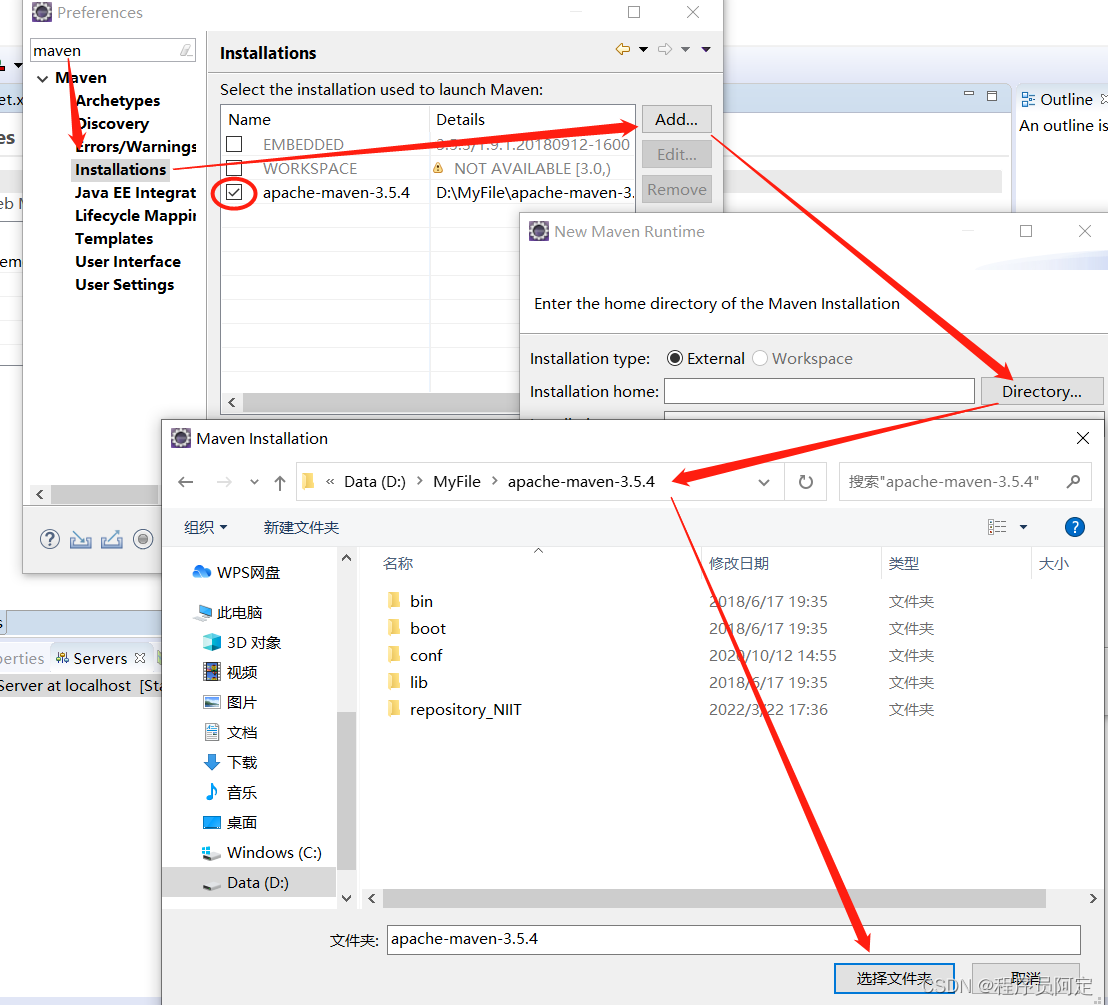Maximize the editor area in Eclipse window
This screenshot has height=1005, width=1108.
pyautogui.click(x=992, y=95)
